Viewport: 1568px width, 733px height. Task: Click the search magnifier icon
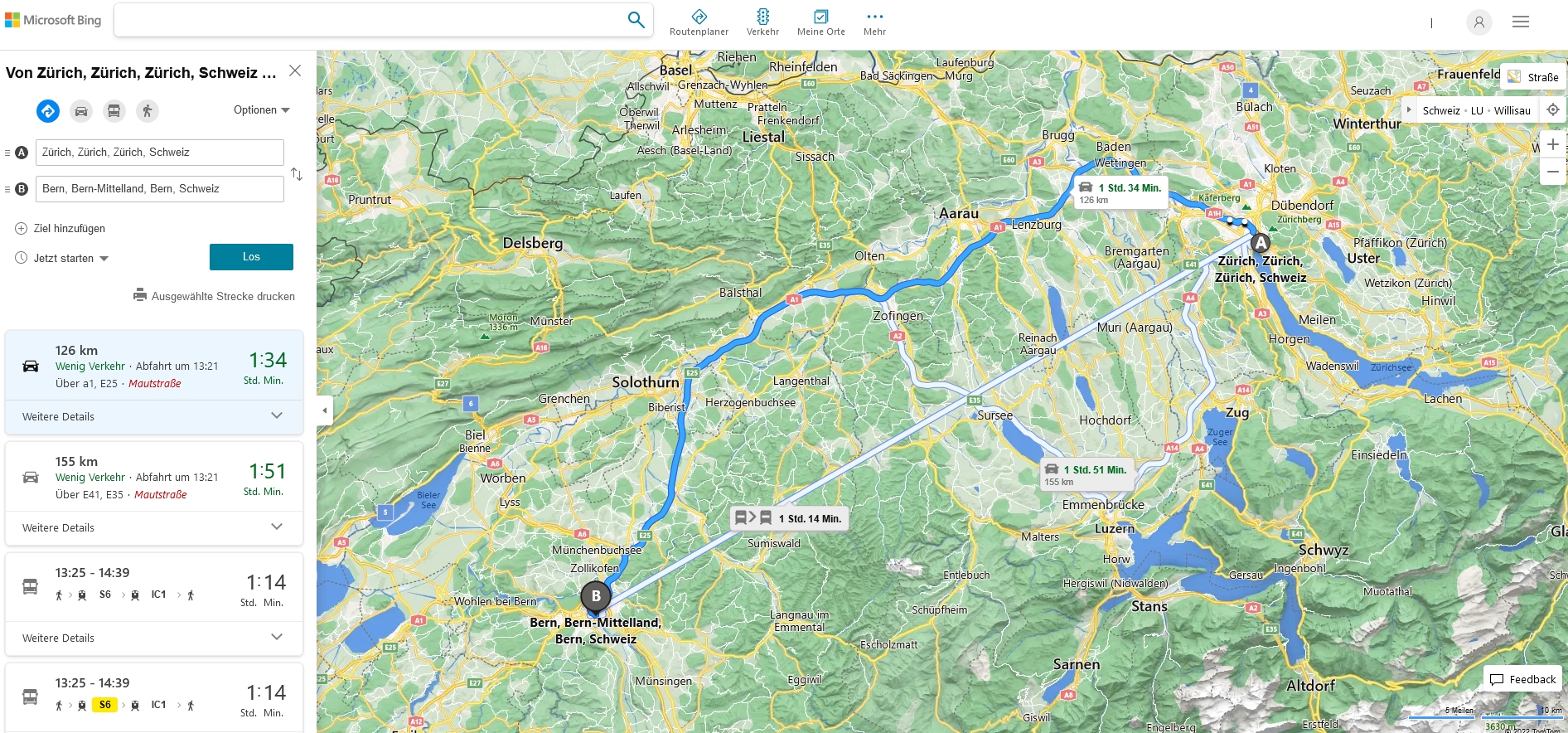636,20
